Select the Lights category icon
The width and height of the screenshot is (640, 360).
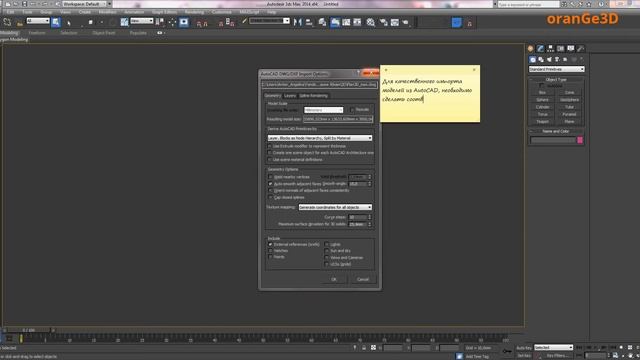click(549, 60)
